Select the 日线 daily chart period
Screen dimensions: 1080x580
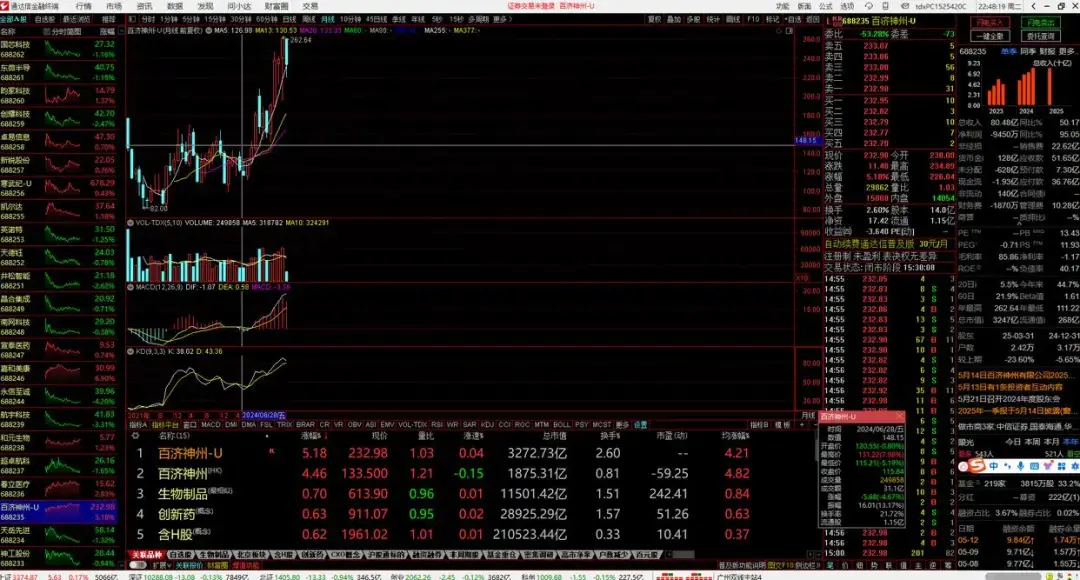pos(289,19)
